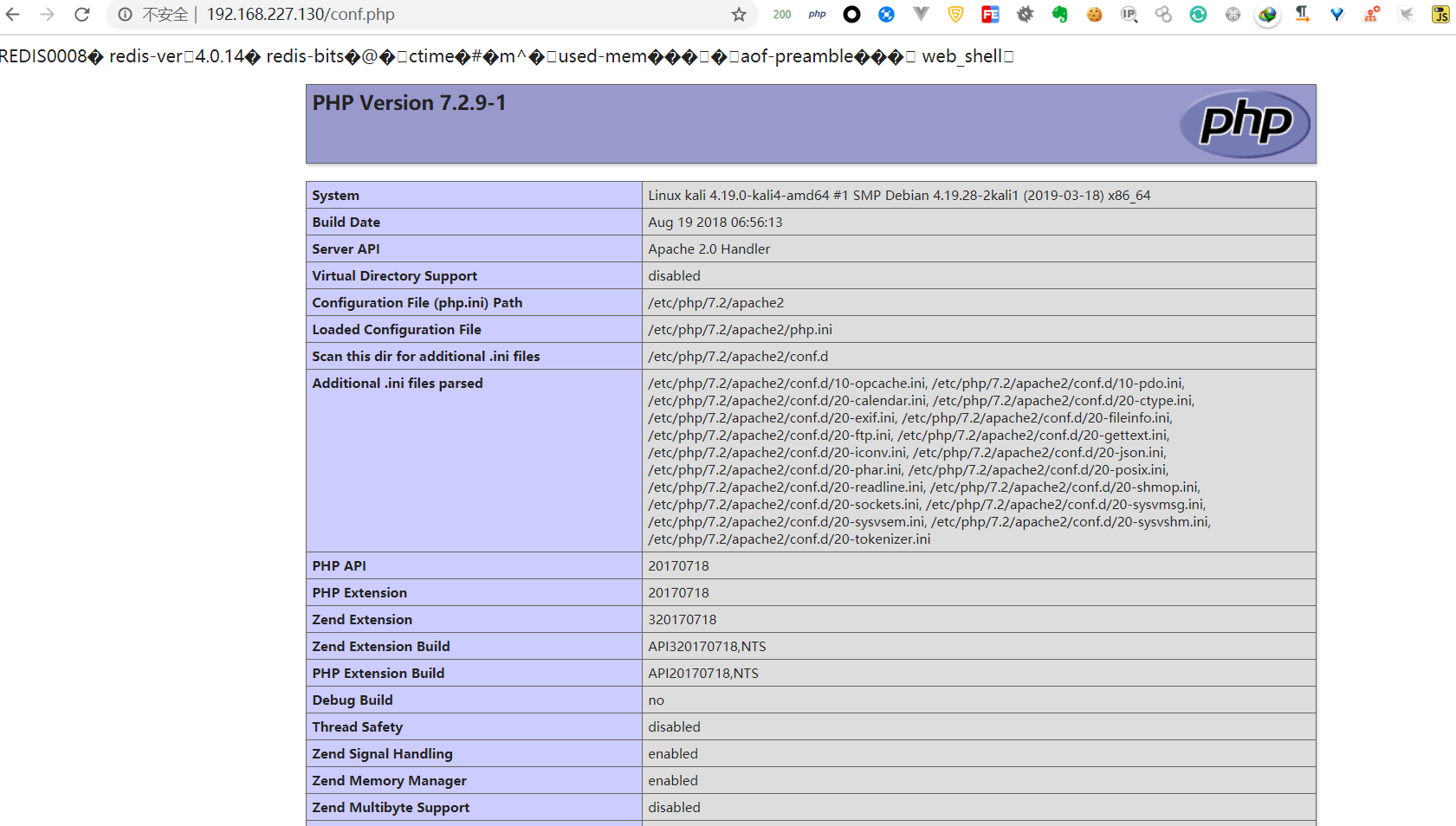The image size is (1456, 826).
Task: Click 'API20170718,NTS' value
Action: tap(703, 674)
